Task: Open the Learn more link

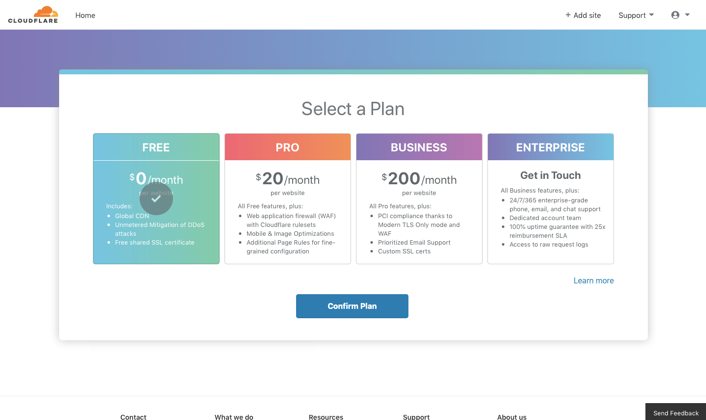Action: point(593,280)
